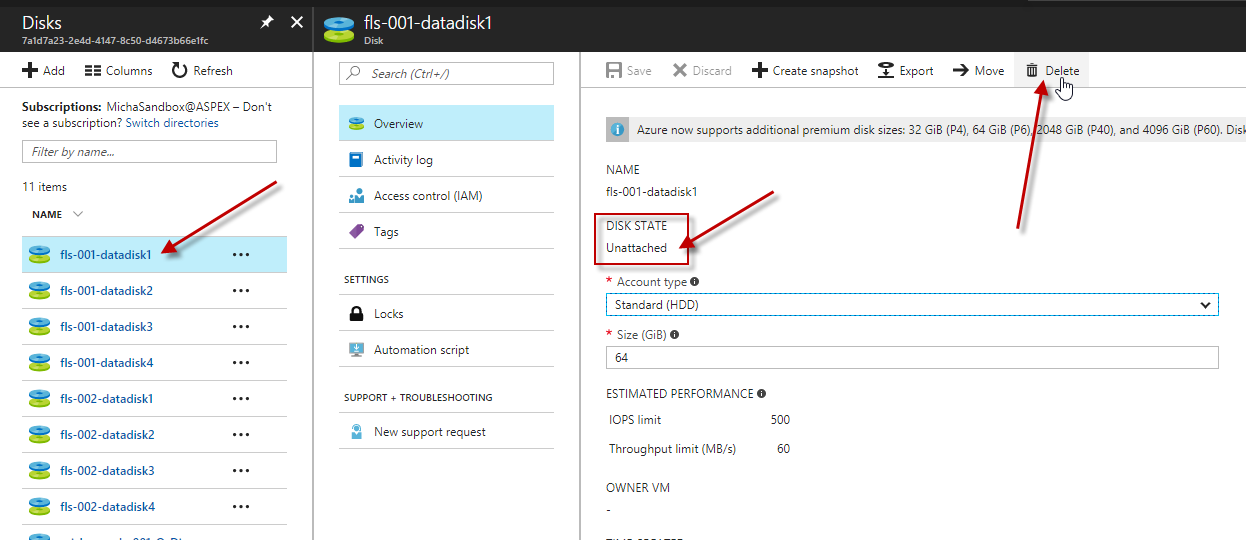1246x540 pixels.
Task: Click the 'Unattached' disk state value
Action: [636, 248]
